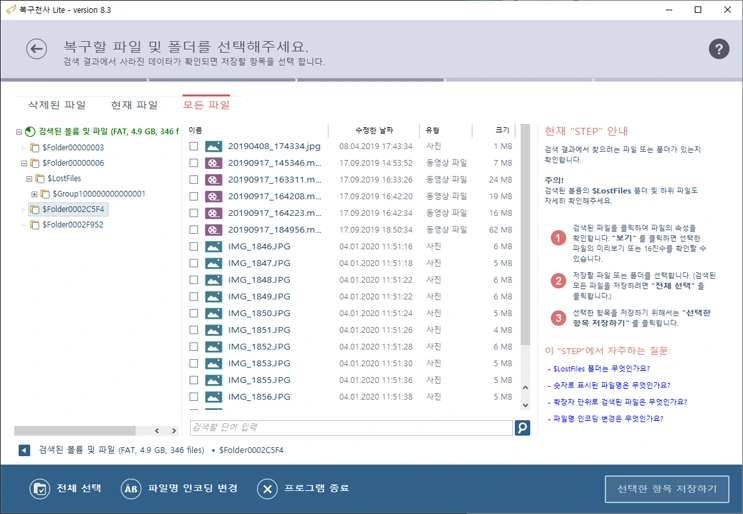Switch to the 현재 파일 tab
This screenshot has height=514, width=743.
134,105
